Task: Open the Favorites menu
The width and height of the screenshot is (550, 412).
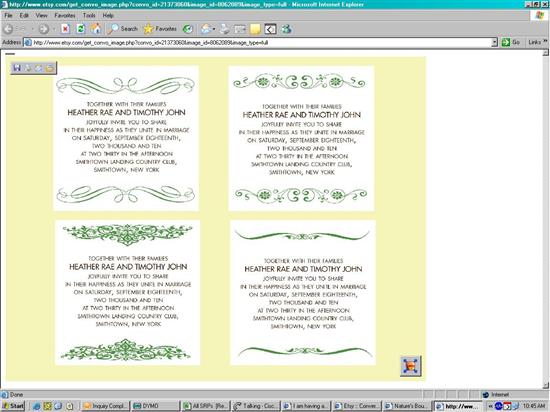Action: tap(65, 15)
